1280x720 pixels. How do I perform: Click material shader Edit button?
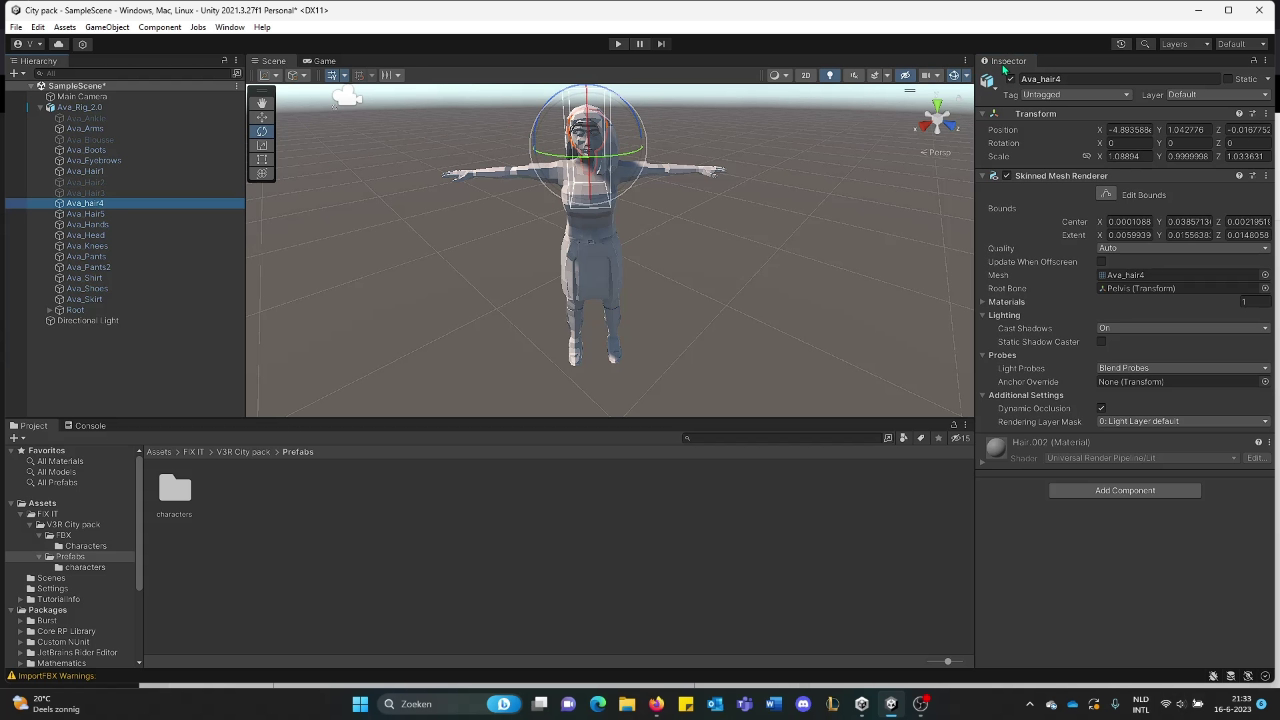1256,458
